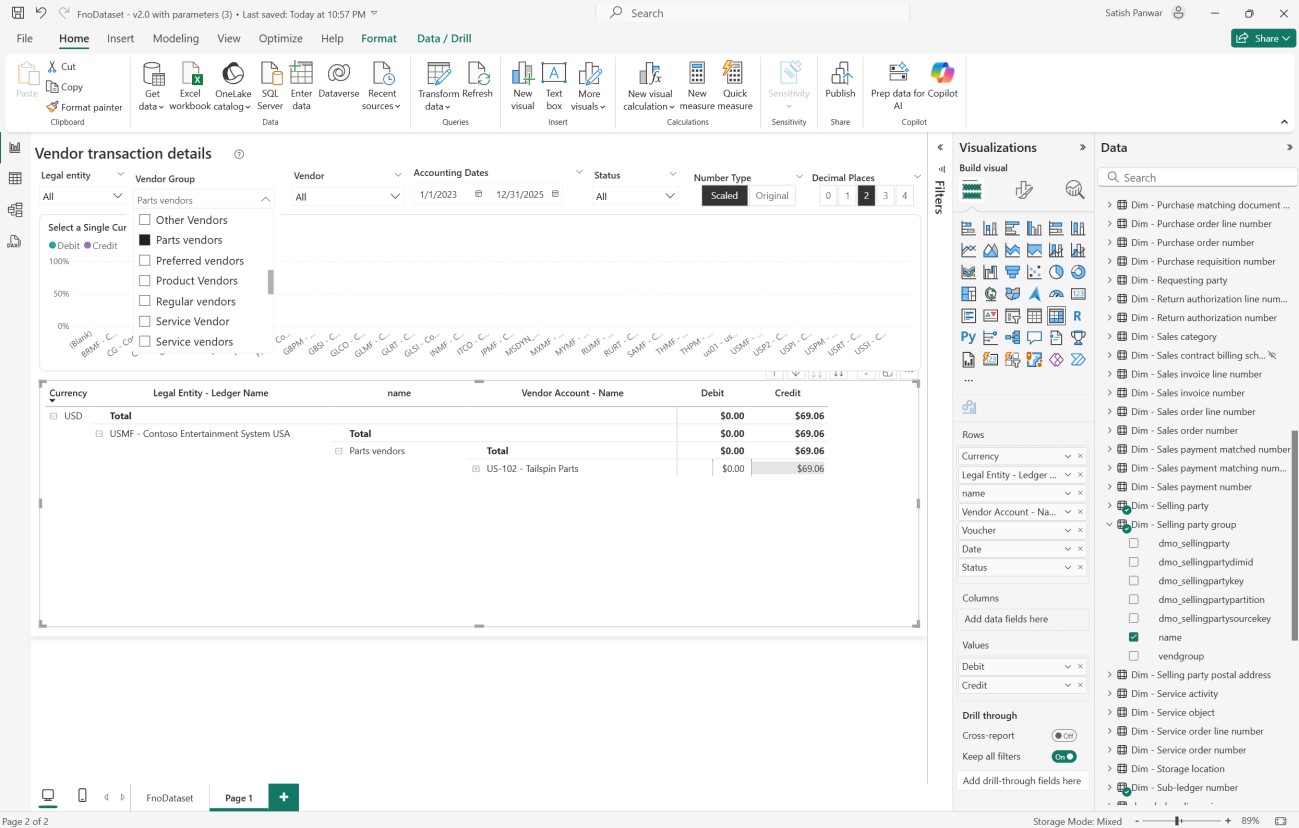Switch to the FnoDataset page tab
Screen dimensions: 1299x828
(x=170, y=798)
